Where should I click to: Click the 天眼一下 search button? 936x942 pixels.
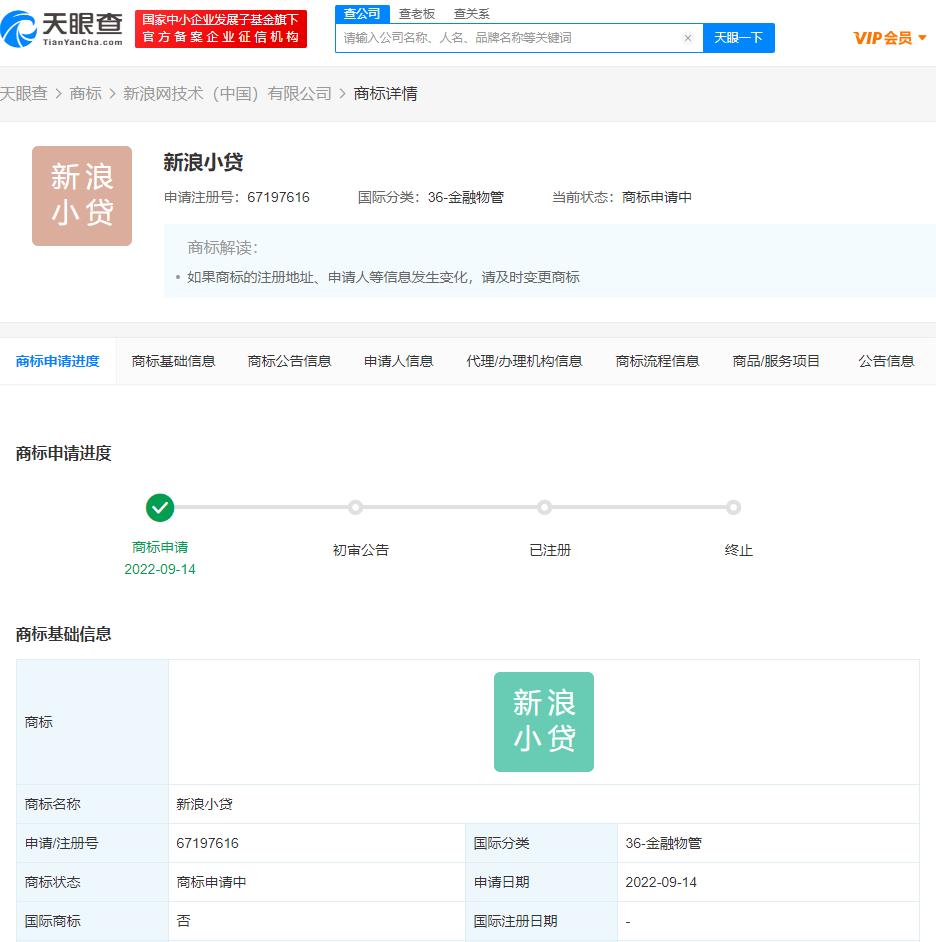click(x=738, y=38)
